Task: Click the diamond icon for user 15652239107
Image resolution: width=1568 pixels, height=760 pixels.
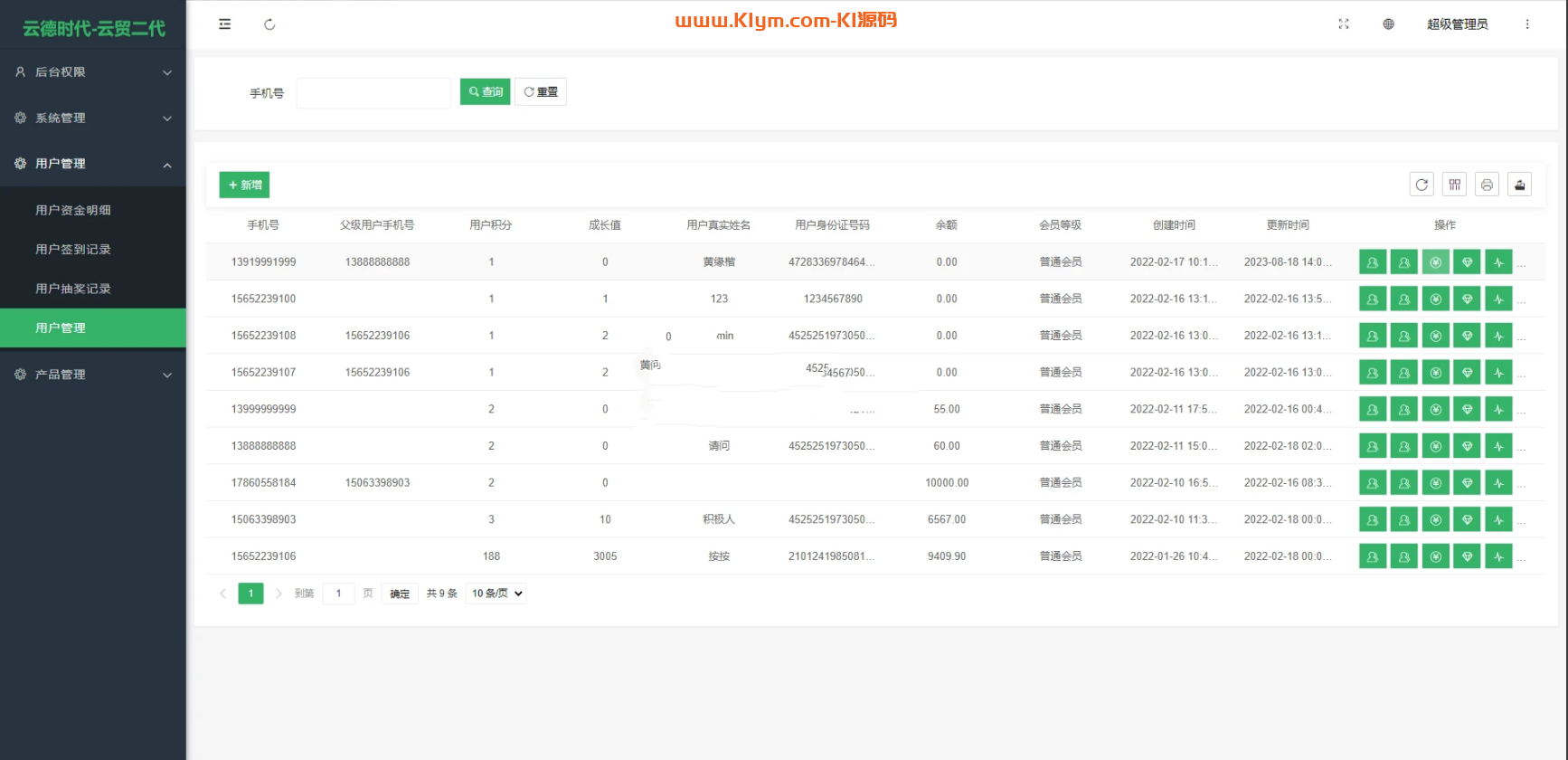Action: tap(1468, 373)
